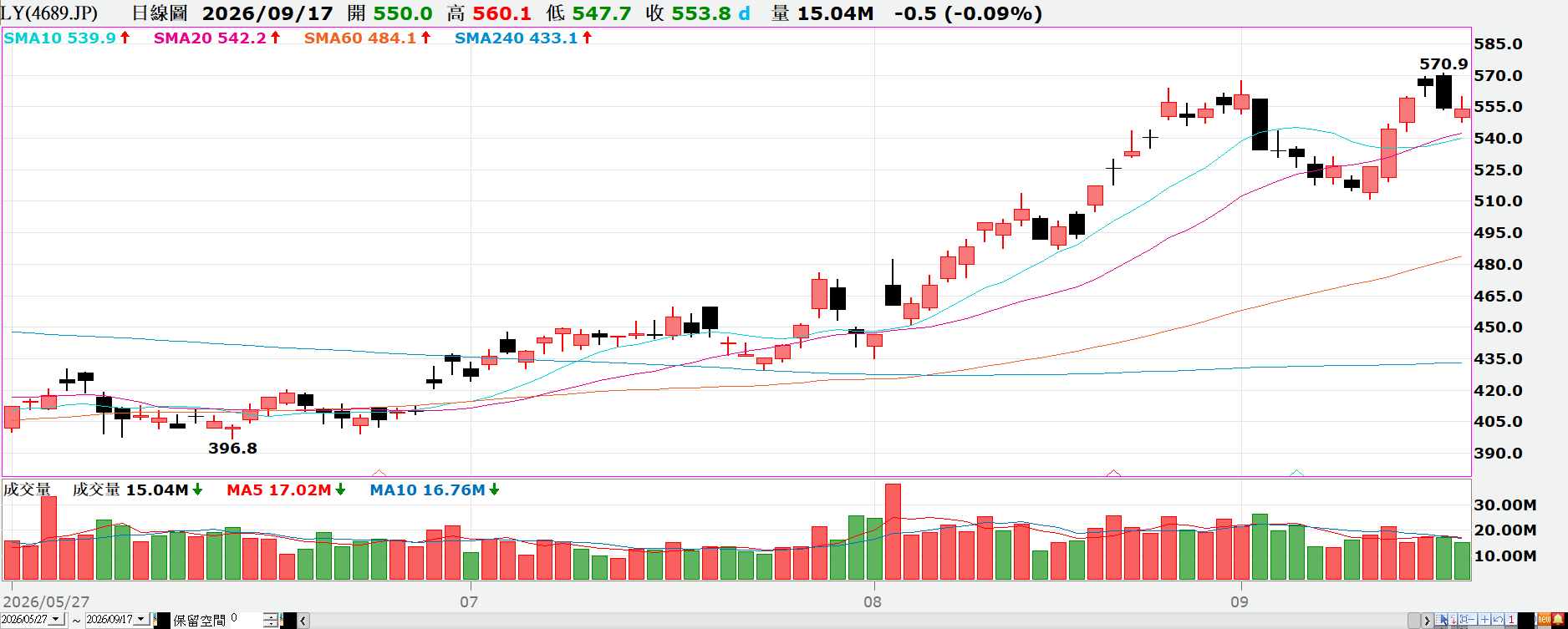Click the 保留空間 number input field
The height and width of the screenshot is (629, 1568).
point(246,620)
